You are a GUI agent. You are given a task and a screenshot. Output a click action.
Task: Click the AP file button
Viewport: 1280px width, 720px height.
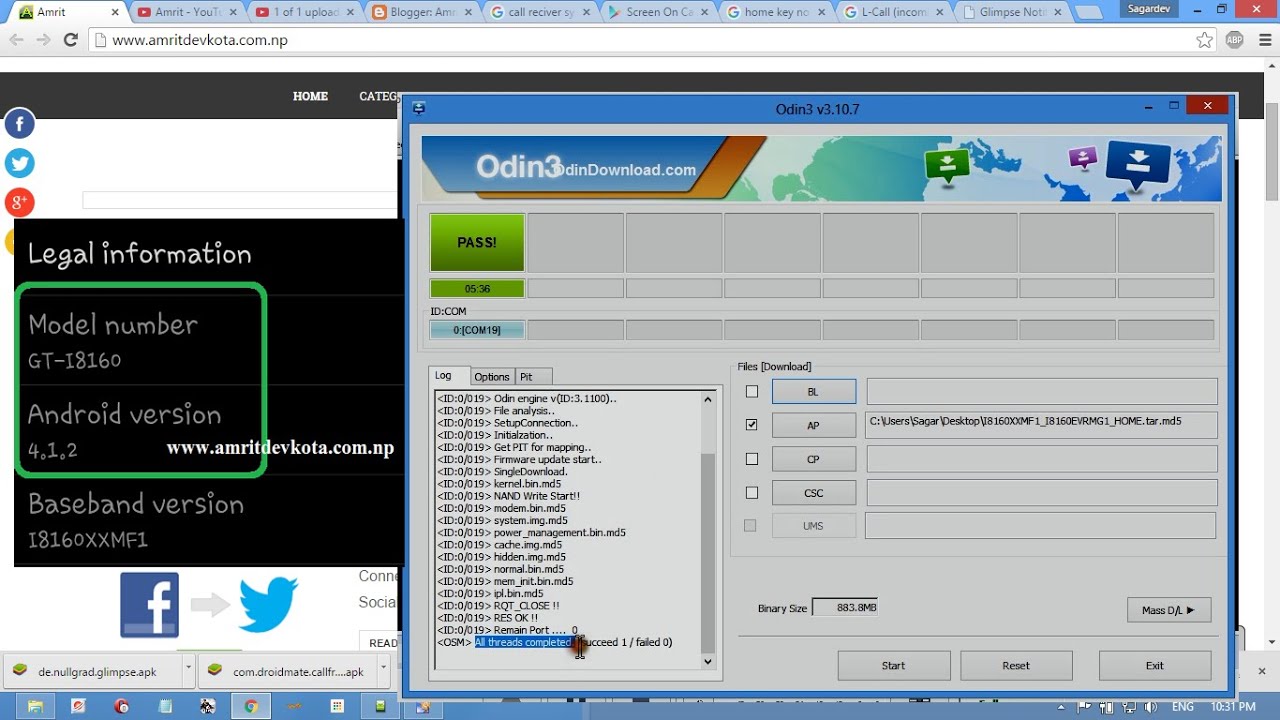[813, 425]
